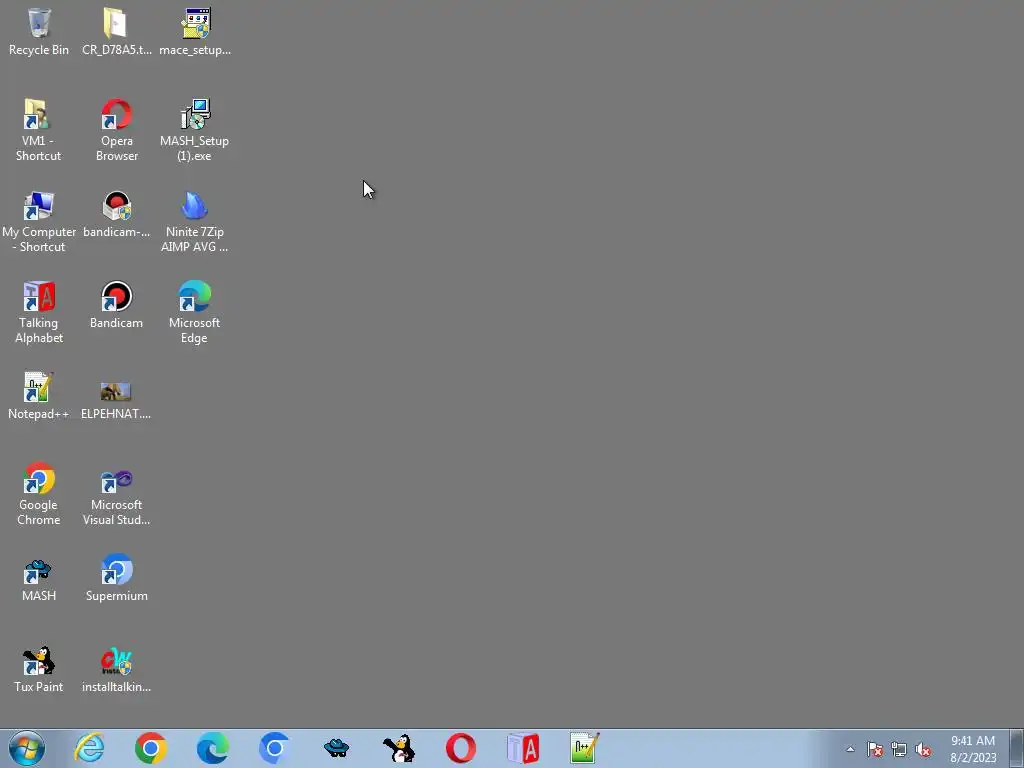Open the Recycle Bin desktop icon
This screenshot has height=768, width=1024.
(x=39, y=31)
